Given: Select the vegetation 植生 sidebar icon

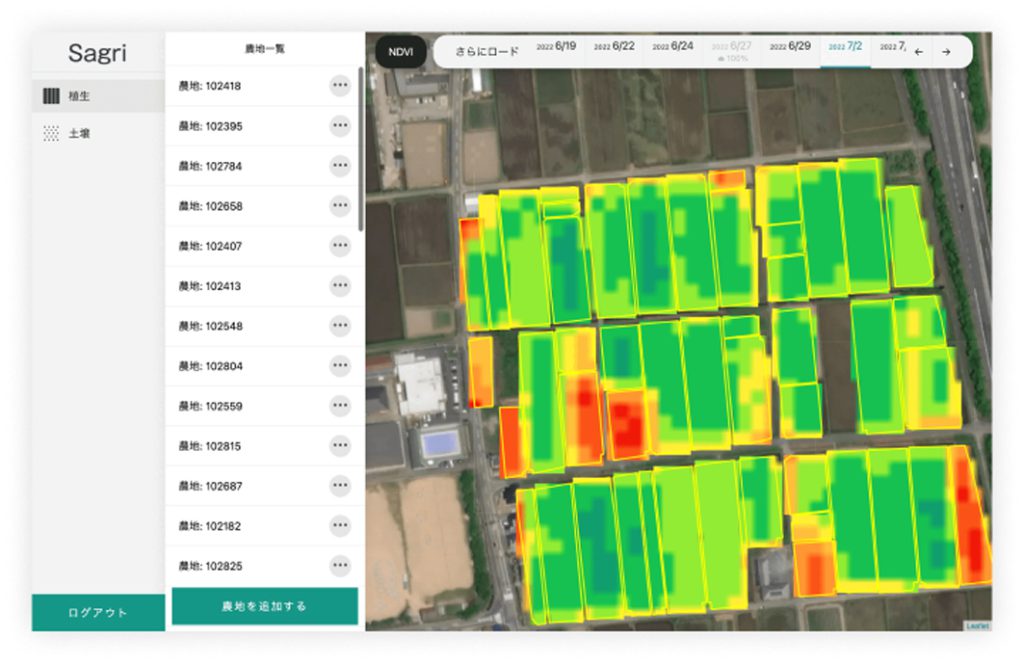Looking at the screenshot, I should pos(51,96).
